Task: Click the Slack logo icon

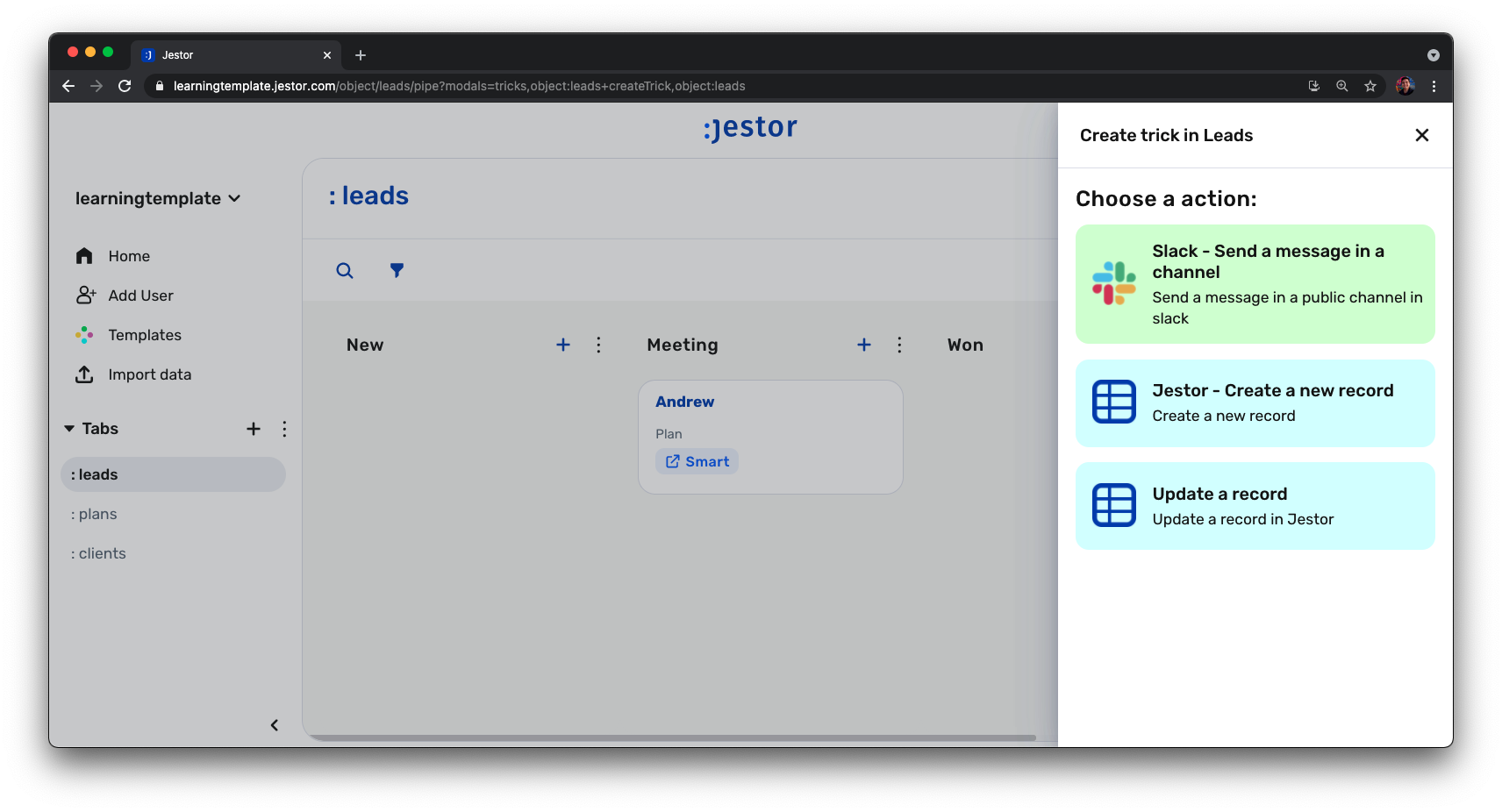Action: 1114,283
